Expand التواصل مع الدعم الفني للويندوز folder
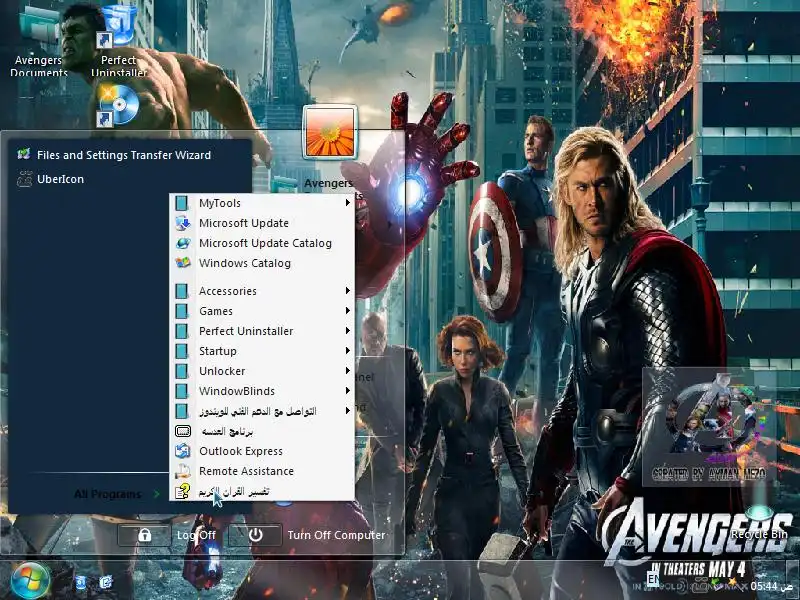Image resolution: width=800 pixels, height=600 pixels. pyautogui.click(x=262, y=411)
